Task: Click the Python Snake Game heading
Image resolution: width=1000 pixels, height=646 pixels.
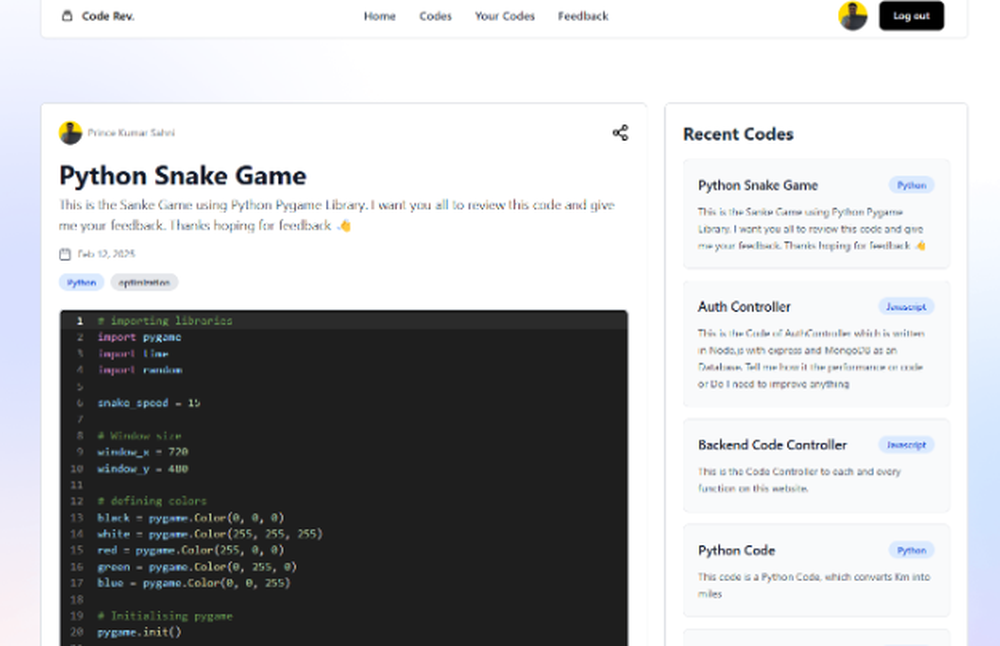Action: [x=183, y=175]
